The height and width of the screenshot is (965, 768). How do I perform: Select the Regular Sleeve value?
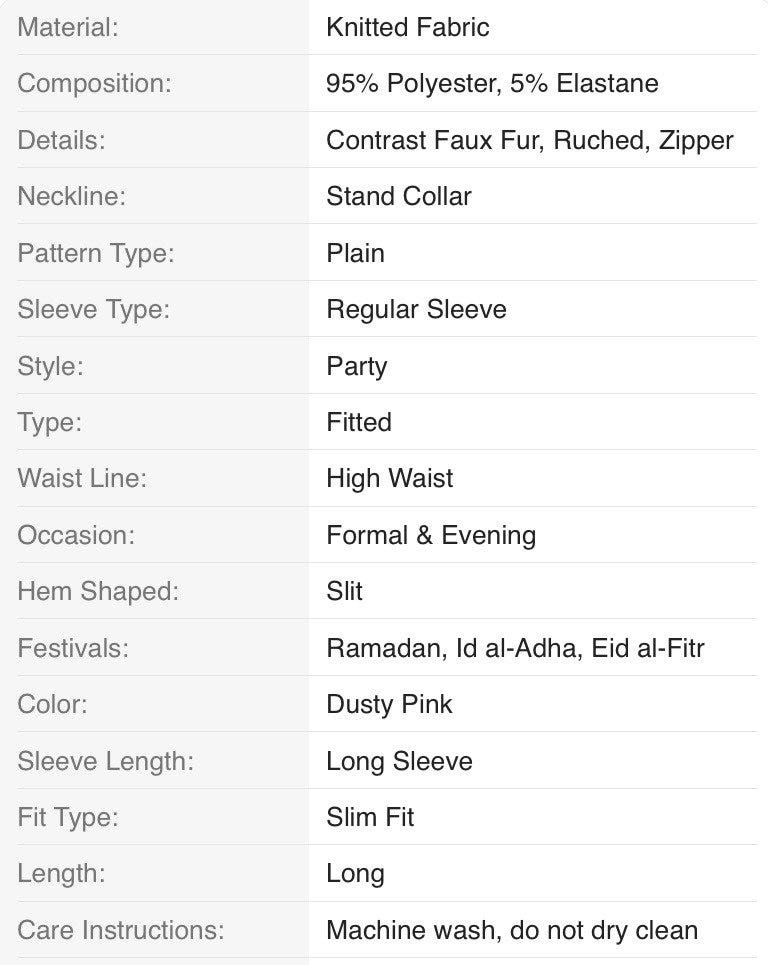point(416,309)
